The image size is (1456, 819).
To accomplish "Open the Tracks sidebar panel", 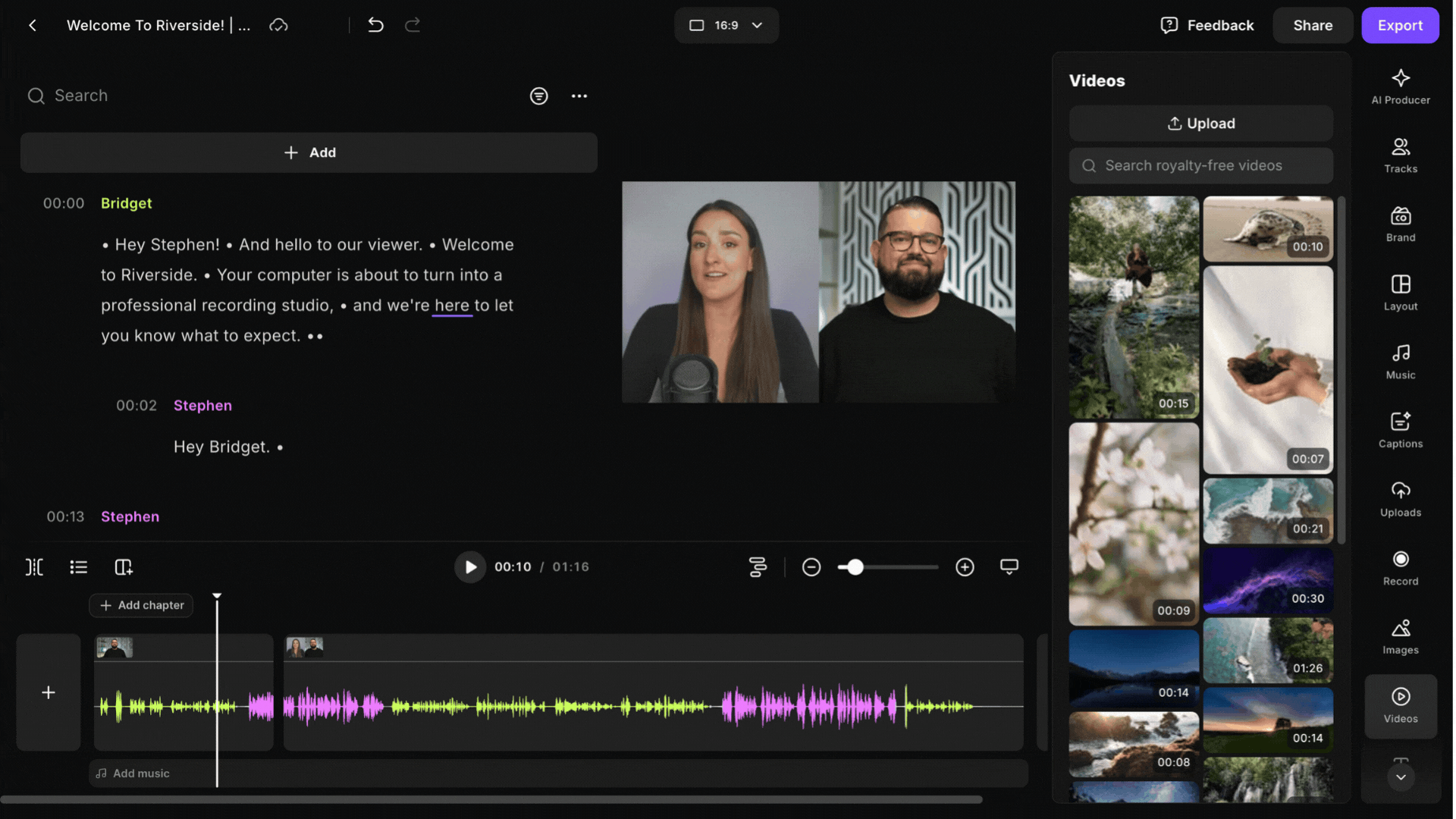I will [1400, 155].
